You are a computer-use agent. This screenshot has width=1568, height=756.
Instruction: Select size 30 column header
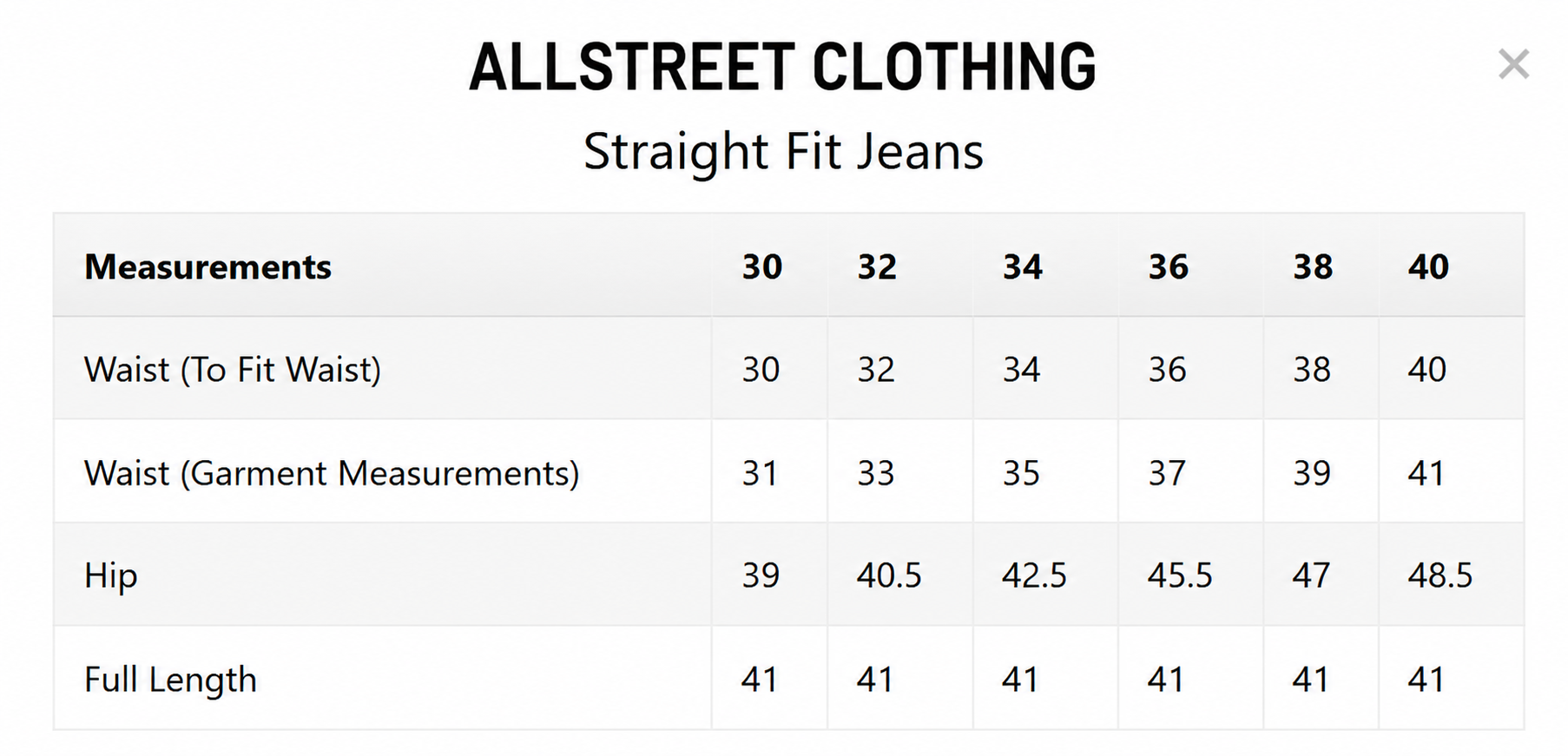[x=762, y=266]
